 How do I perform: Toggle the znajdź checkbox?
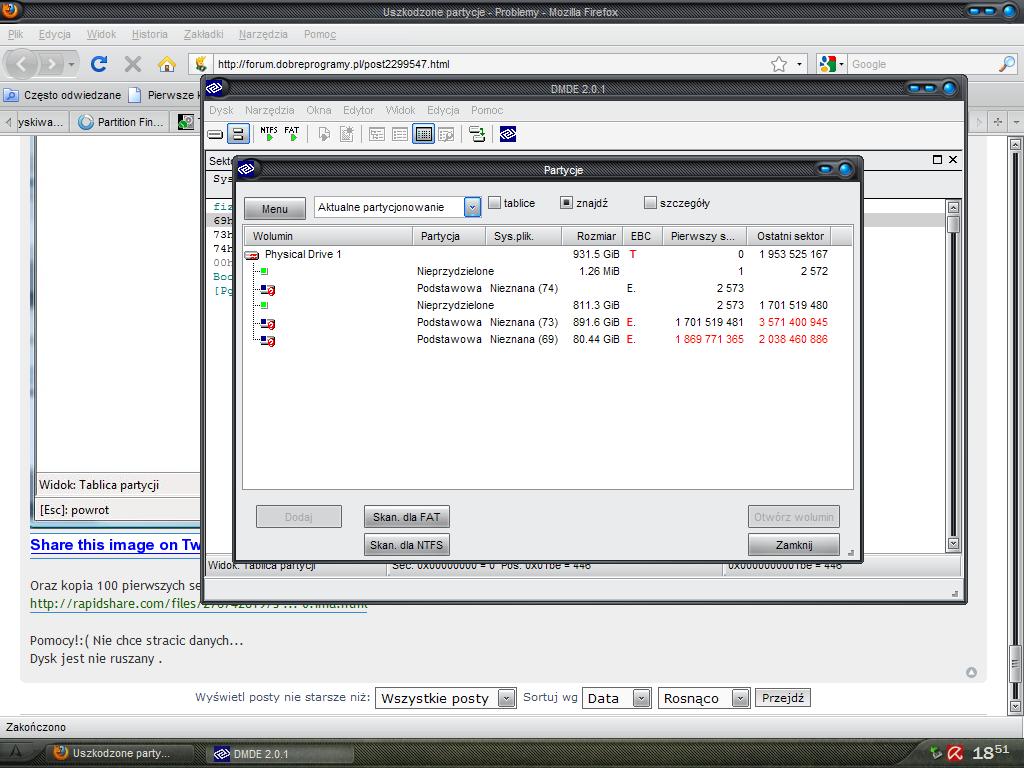point(566,203)
